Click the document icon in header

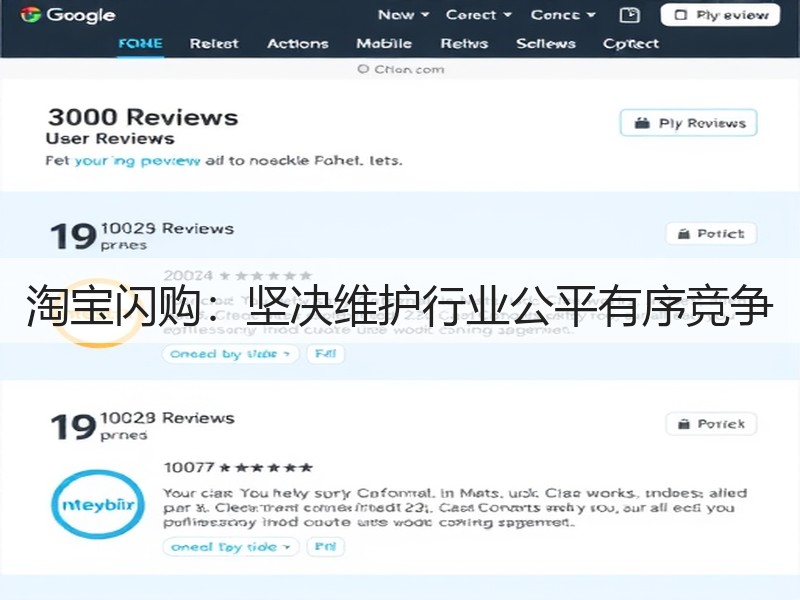tap(630, 15)
